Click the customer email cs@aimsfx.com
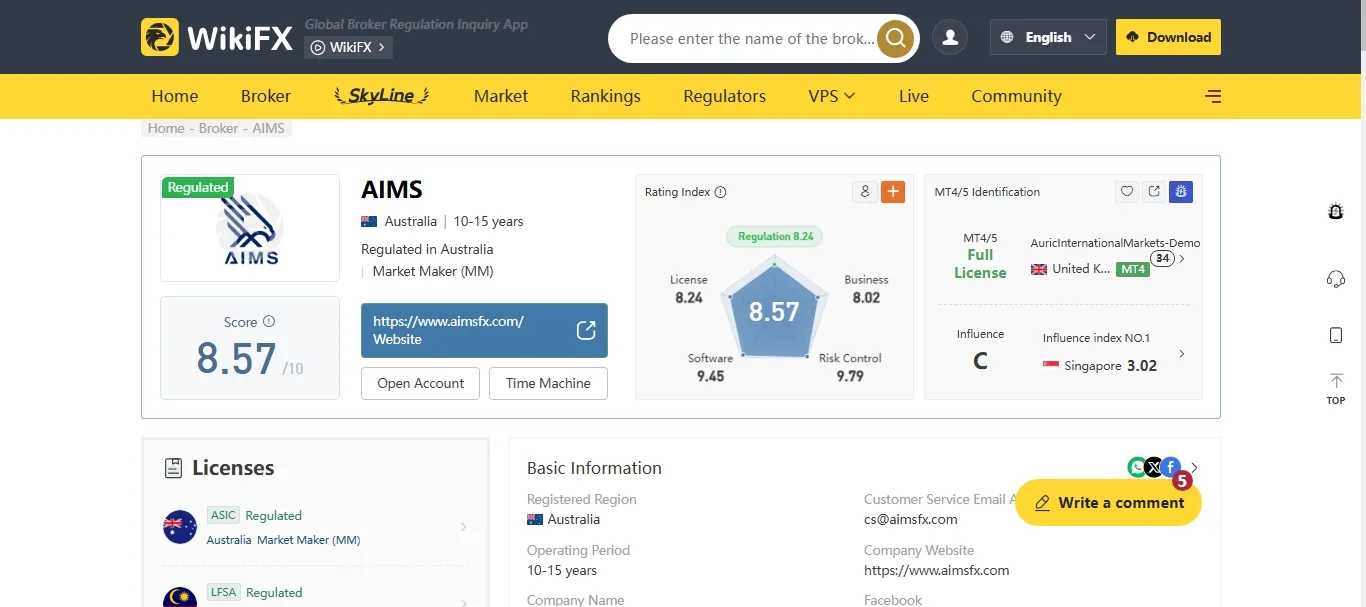This screenshot has height=607, width=1366. (x=911, y=519)
